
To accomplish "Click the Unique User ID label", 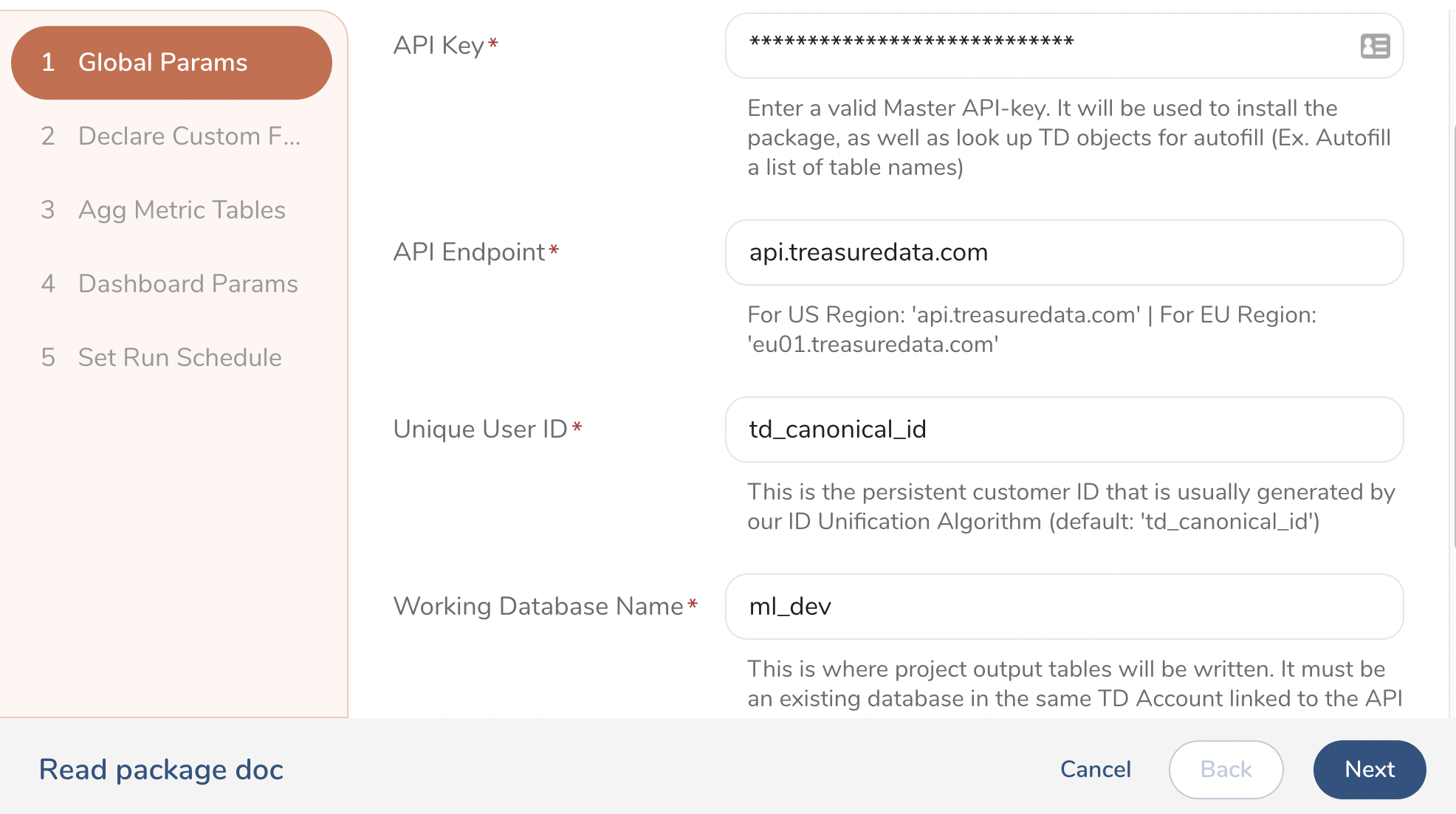I will [x=480, y=430].
